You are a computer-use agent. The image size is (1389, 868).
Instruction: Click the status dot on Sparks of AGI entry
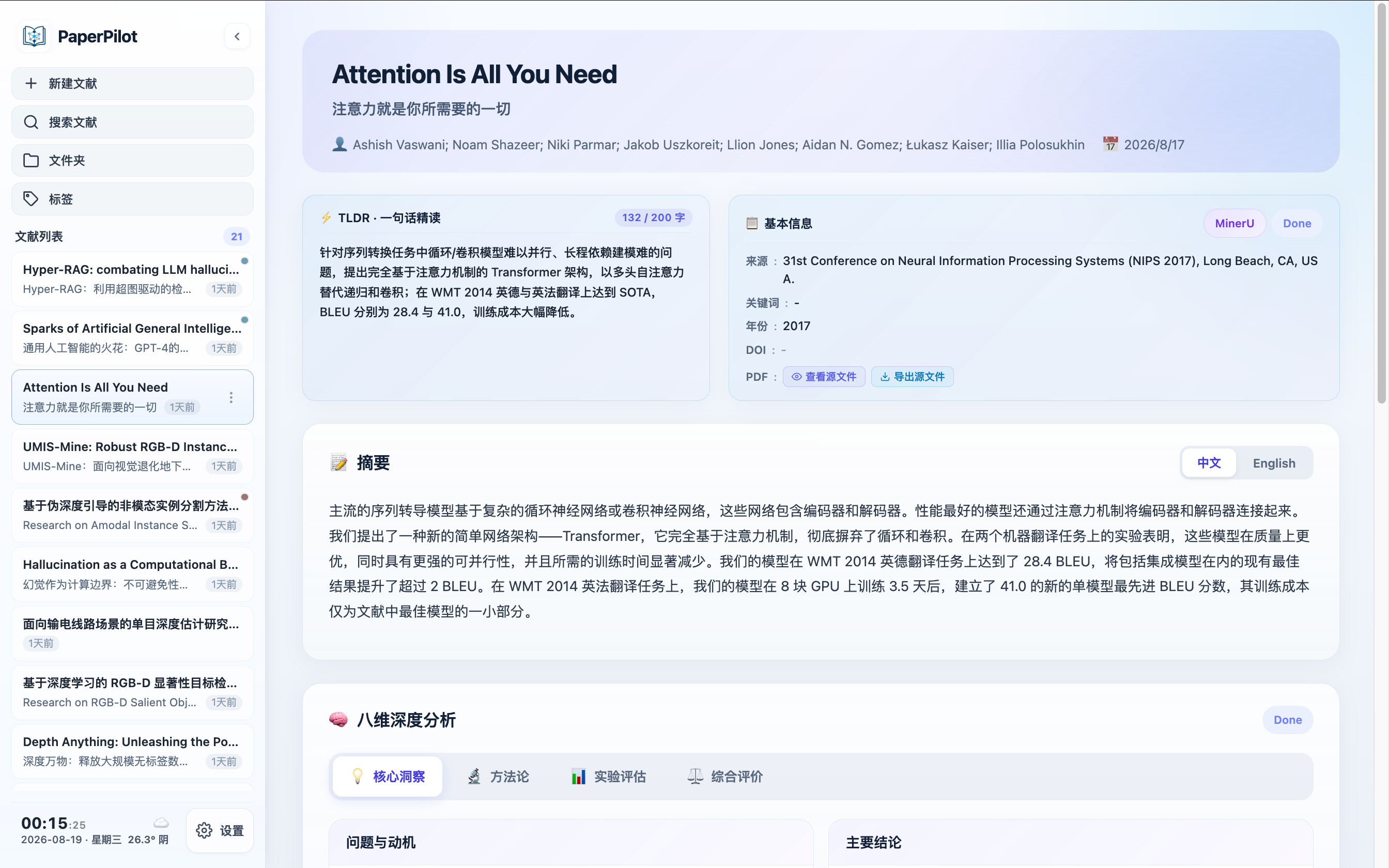[244, 320]
